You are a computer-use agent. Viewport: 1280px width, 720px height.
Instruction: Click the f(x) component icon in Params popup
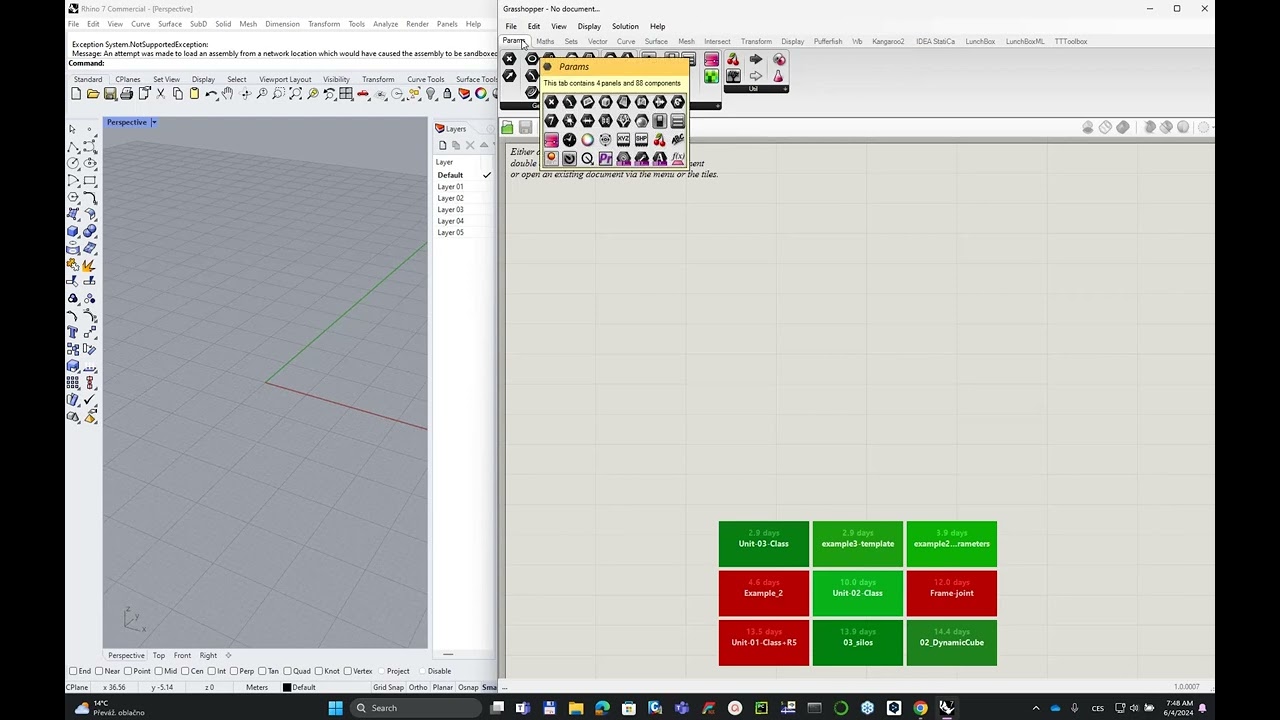click(678, 158)
